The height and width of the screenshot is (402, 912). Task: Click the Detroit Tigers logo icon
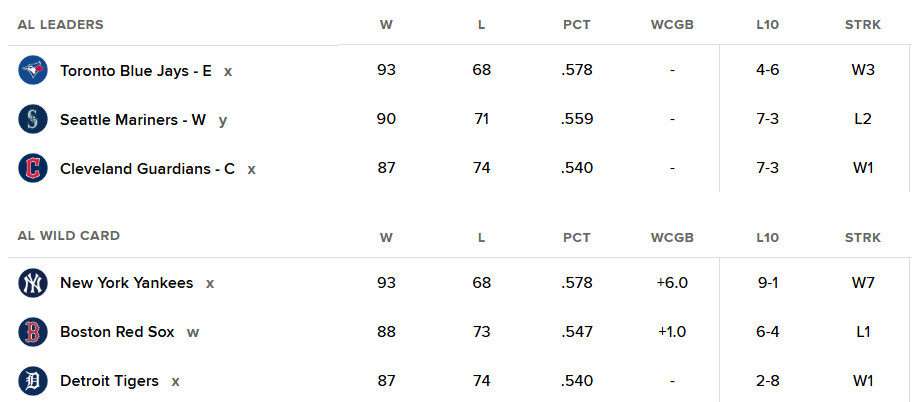click(32, 381)
